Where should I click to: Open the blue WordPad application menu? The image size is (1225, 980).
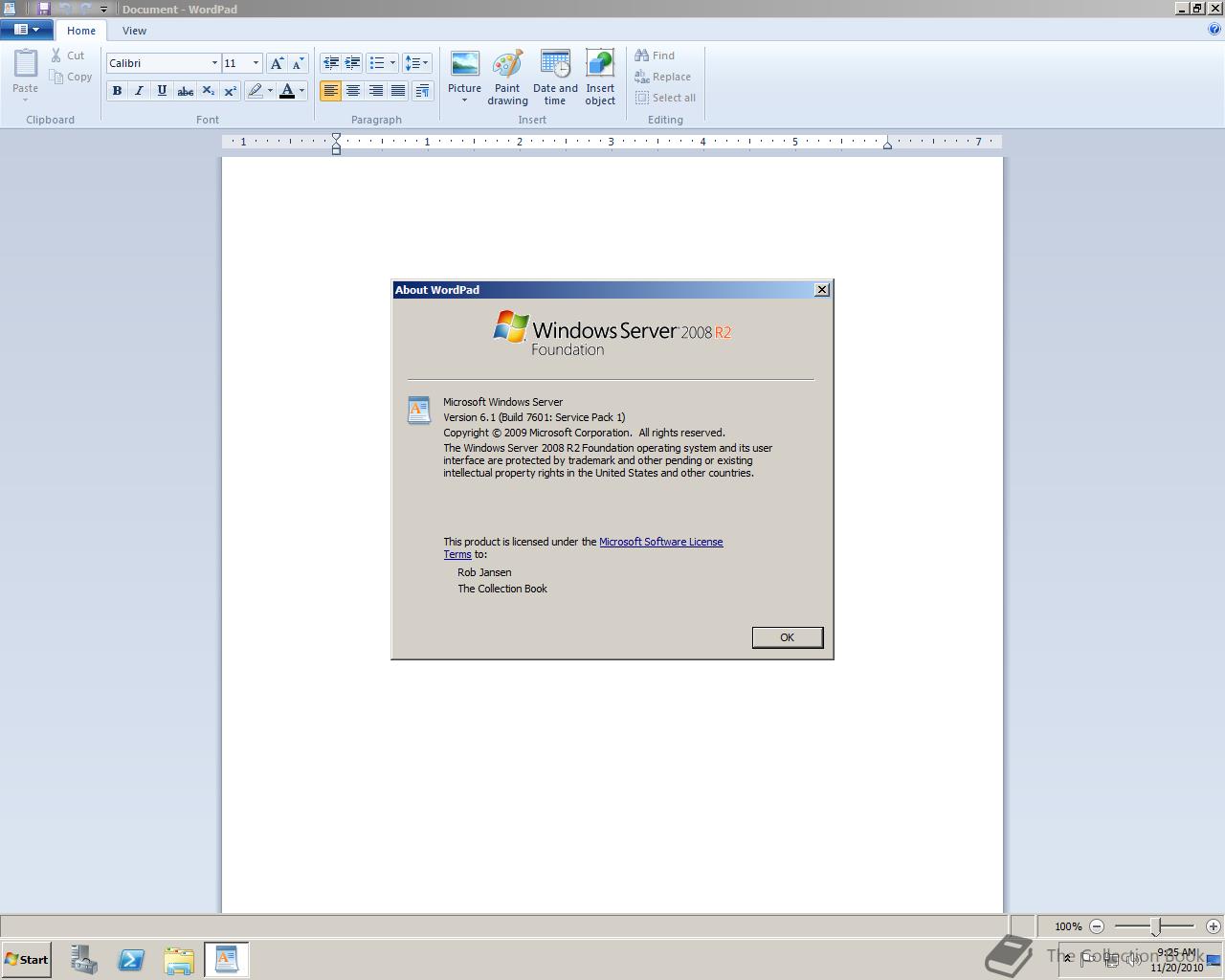[26, 30]
